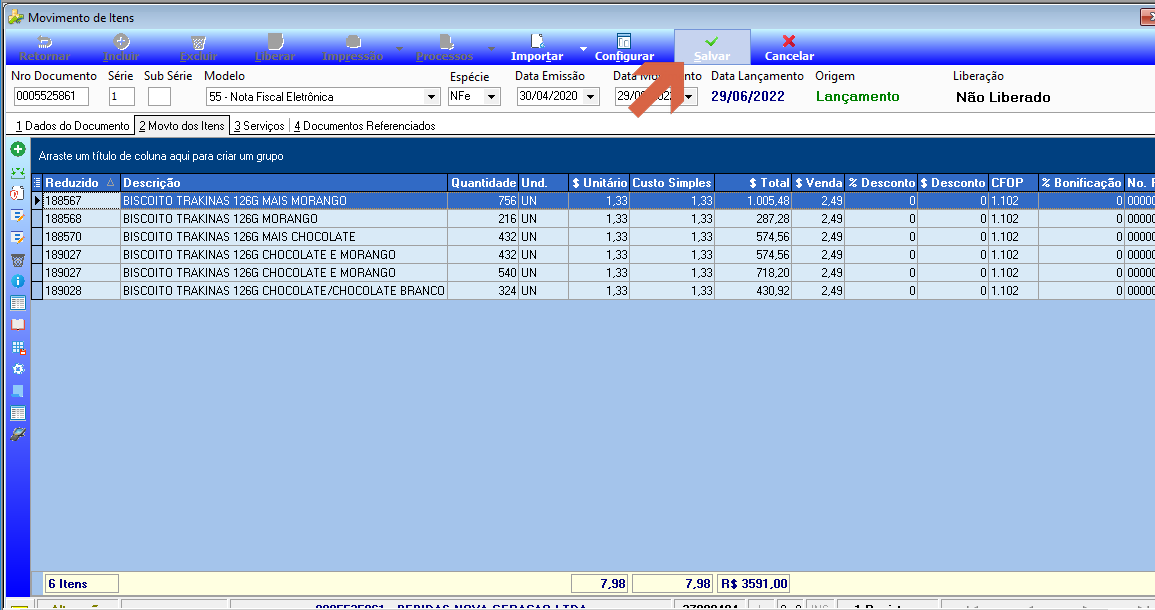Click the R$ 3591,00 footer total
1155x610 pixels.
point(754,583)
